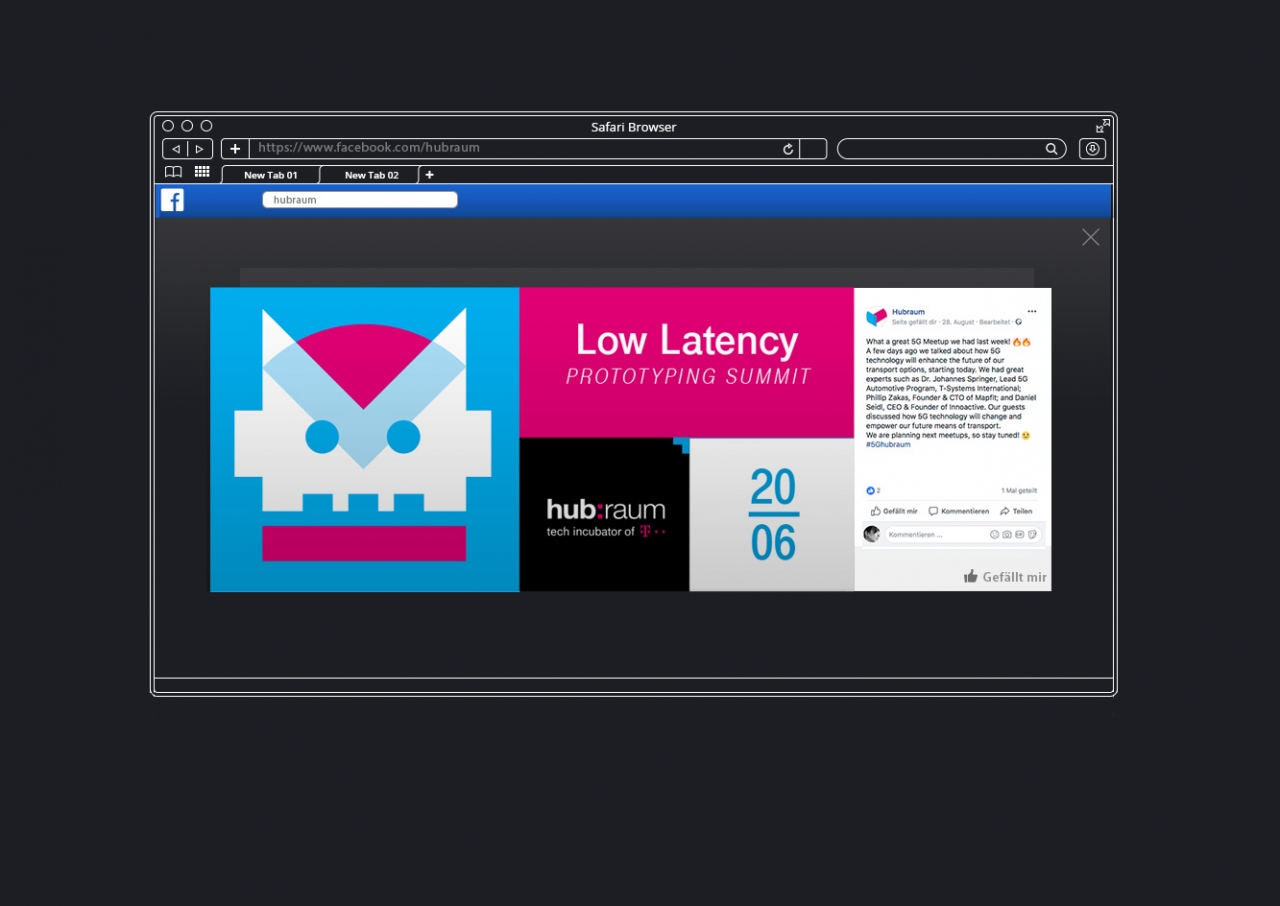Screen dimensions: 1280x906
Task: Add a GIF to the comment
Action: 1020,535
